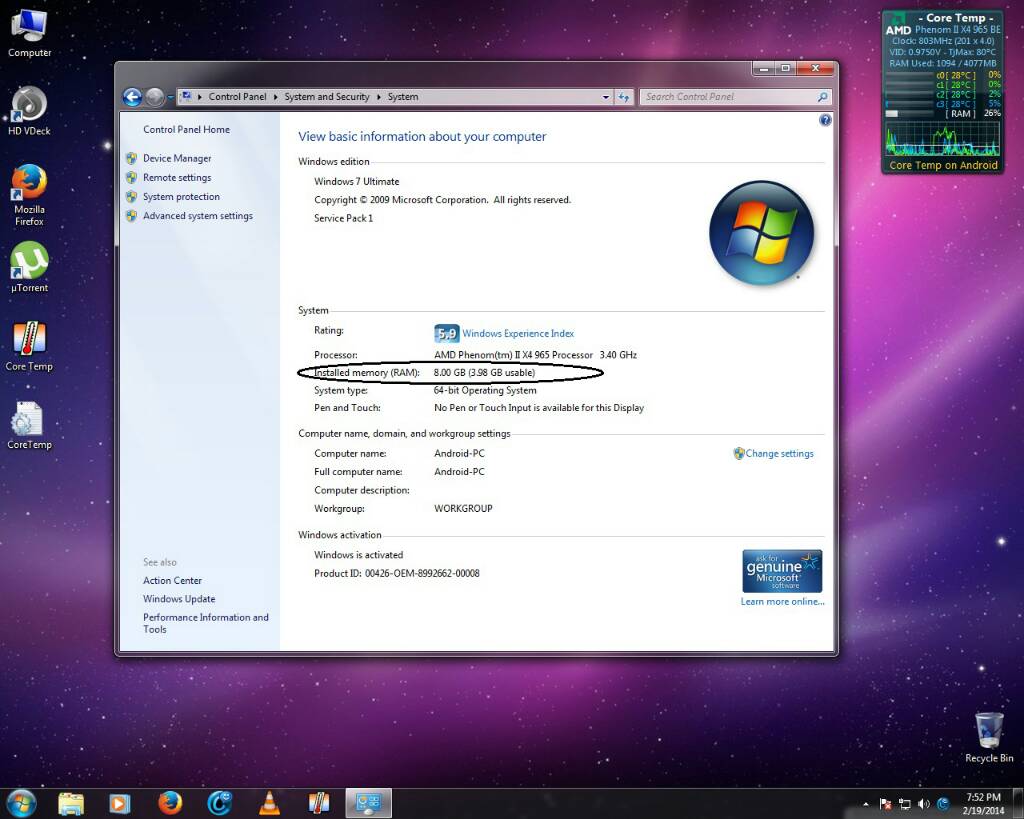Image resolution: width=1024 pixels, height=819 pixels.
Task: Launch VLC media player from the taskbar
Action: coord(269,803)
